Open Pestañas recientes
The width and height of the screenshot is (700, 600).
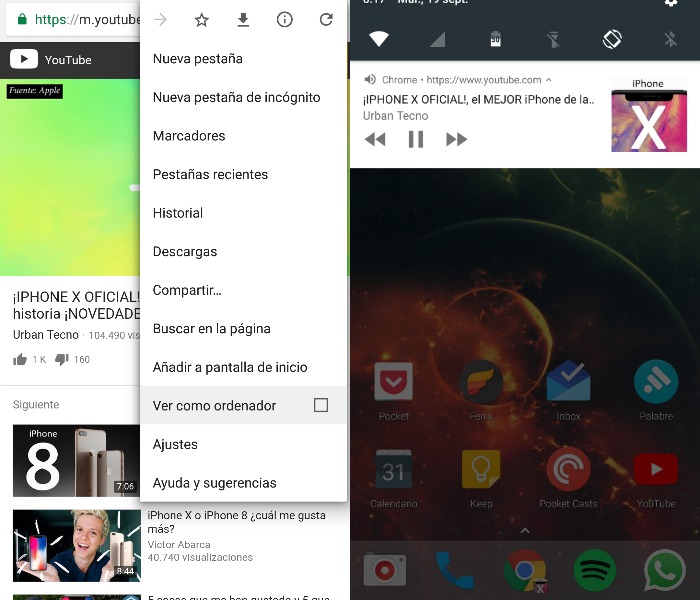243,174
